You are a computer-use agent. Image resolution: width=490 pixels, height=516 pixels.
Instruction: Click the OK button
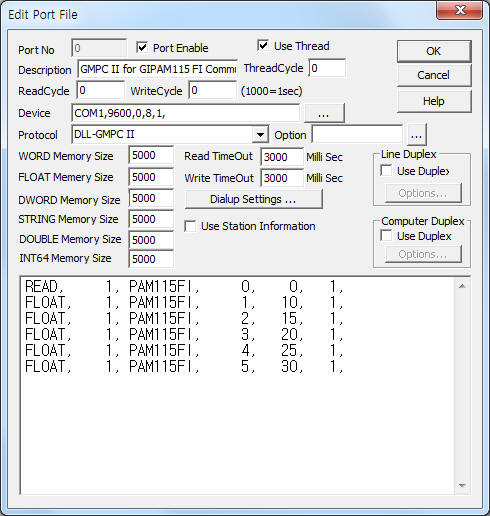434,51
